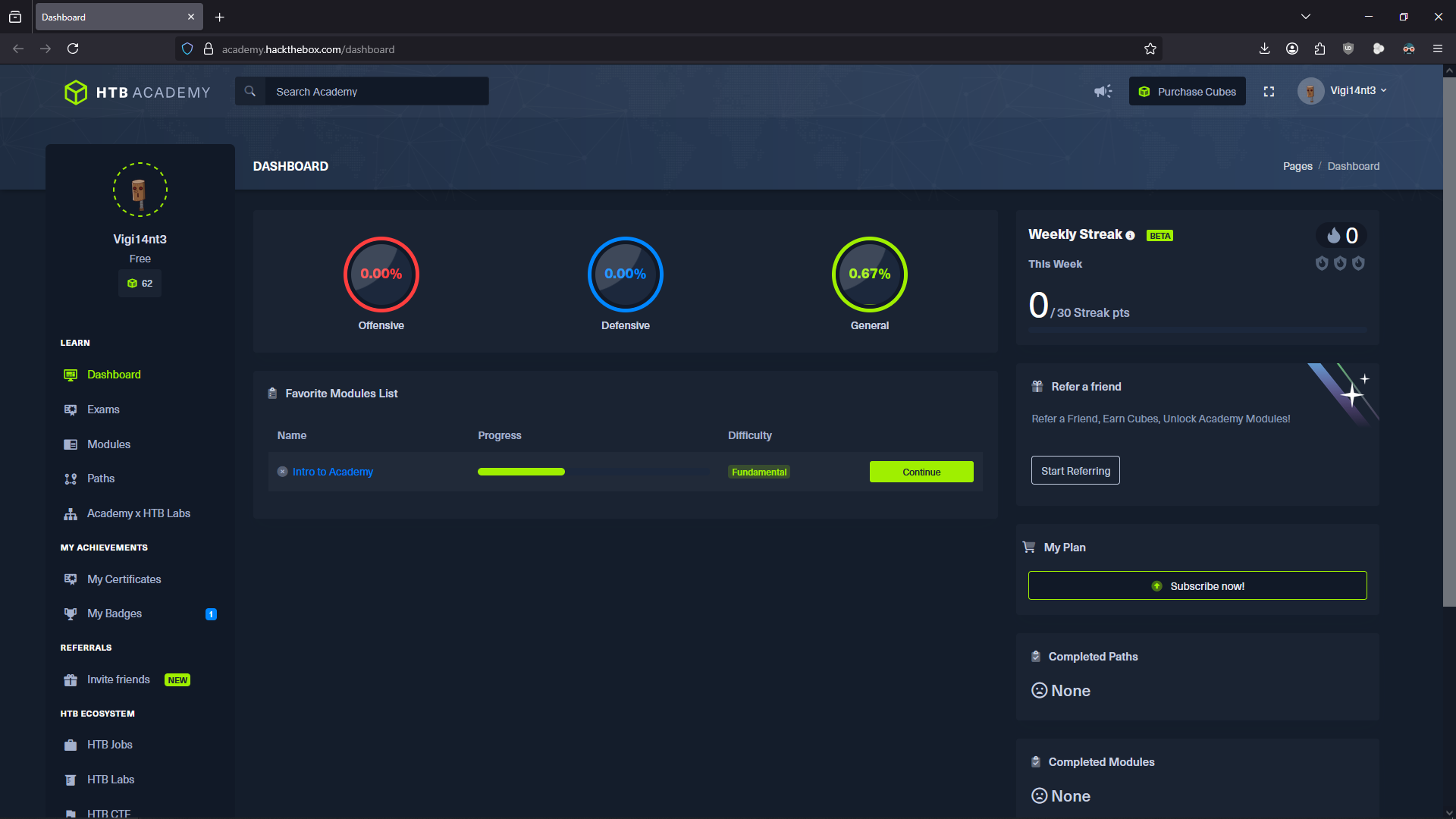Screen dimensions: 1456x819
Task: Click the announcements megaphone icon
Action: (x=1103, y=92)
